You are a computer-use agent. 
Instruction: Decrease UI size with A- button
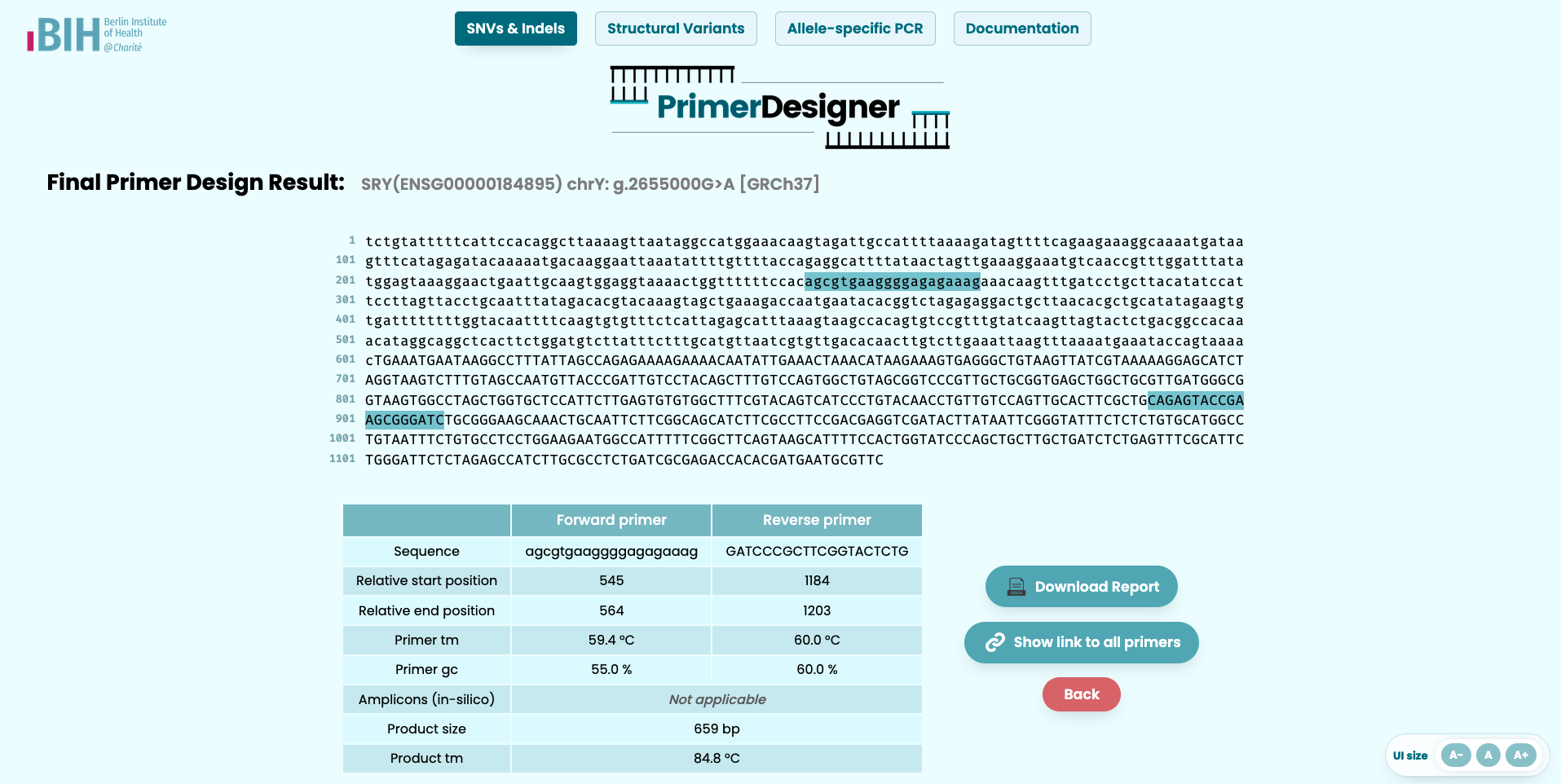[1456, 755]
